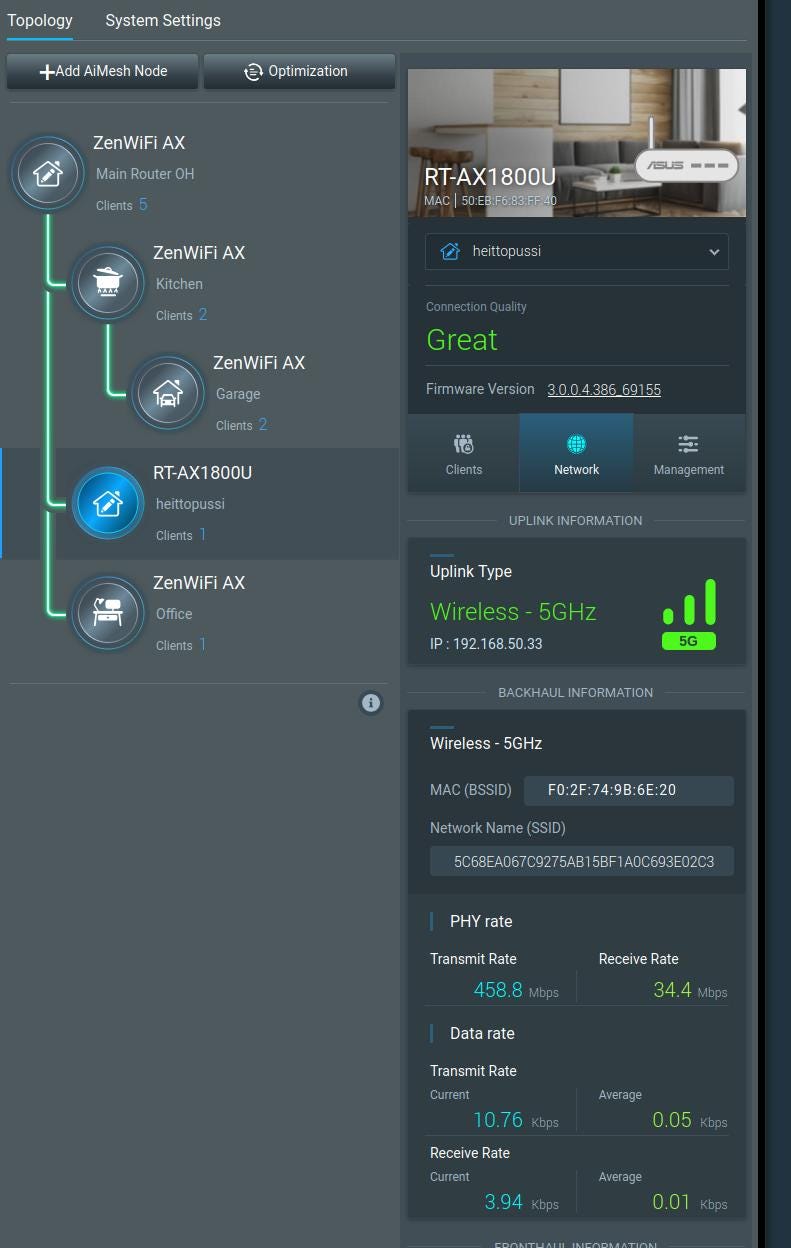Click the RT-AX1800U router image banner
The height and width of the screenshot is (1248, 791).
coord(577,143)
